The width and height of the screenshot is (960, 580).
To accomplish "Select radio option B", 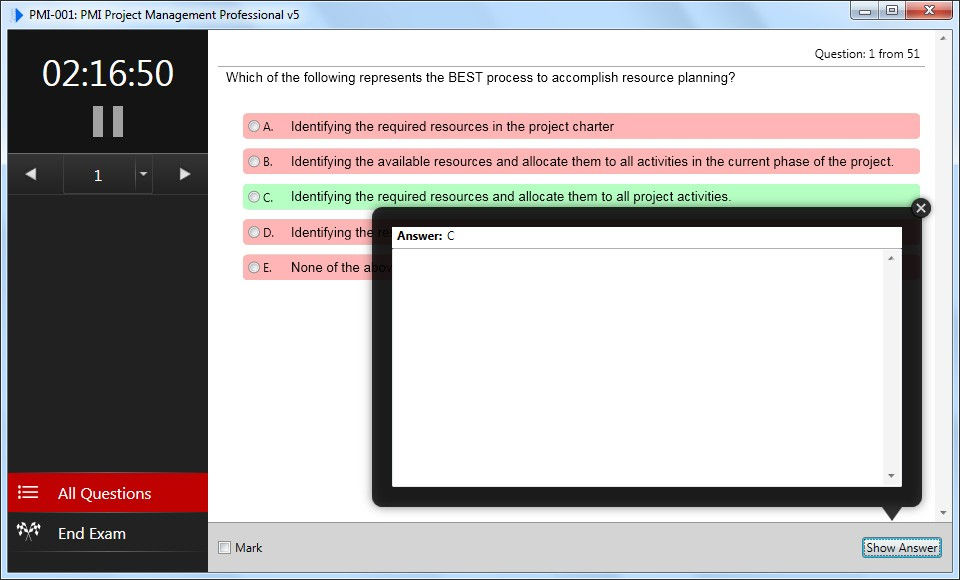I will click(254, 162).
